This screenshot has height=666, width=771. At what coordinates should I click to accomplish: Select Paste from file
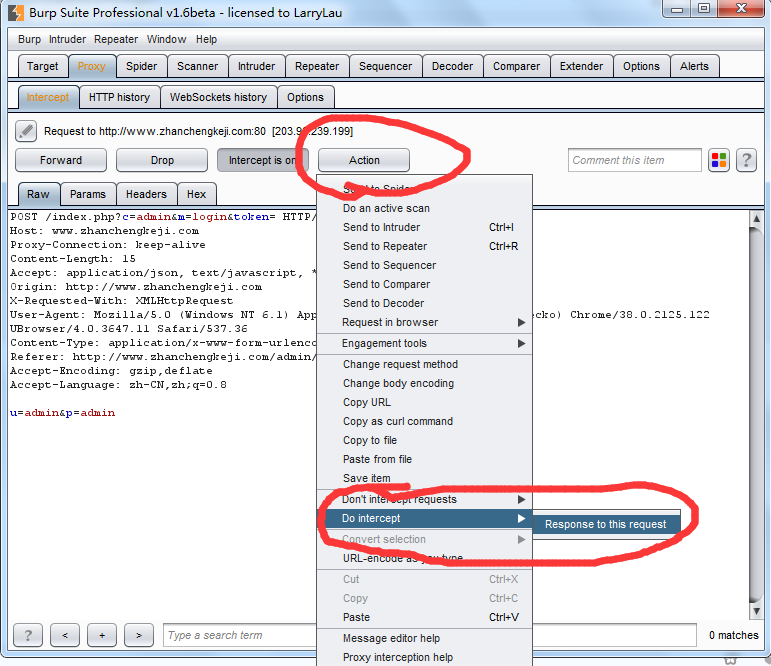click(x=425, y=459)
